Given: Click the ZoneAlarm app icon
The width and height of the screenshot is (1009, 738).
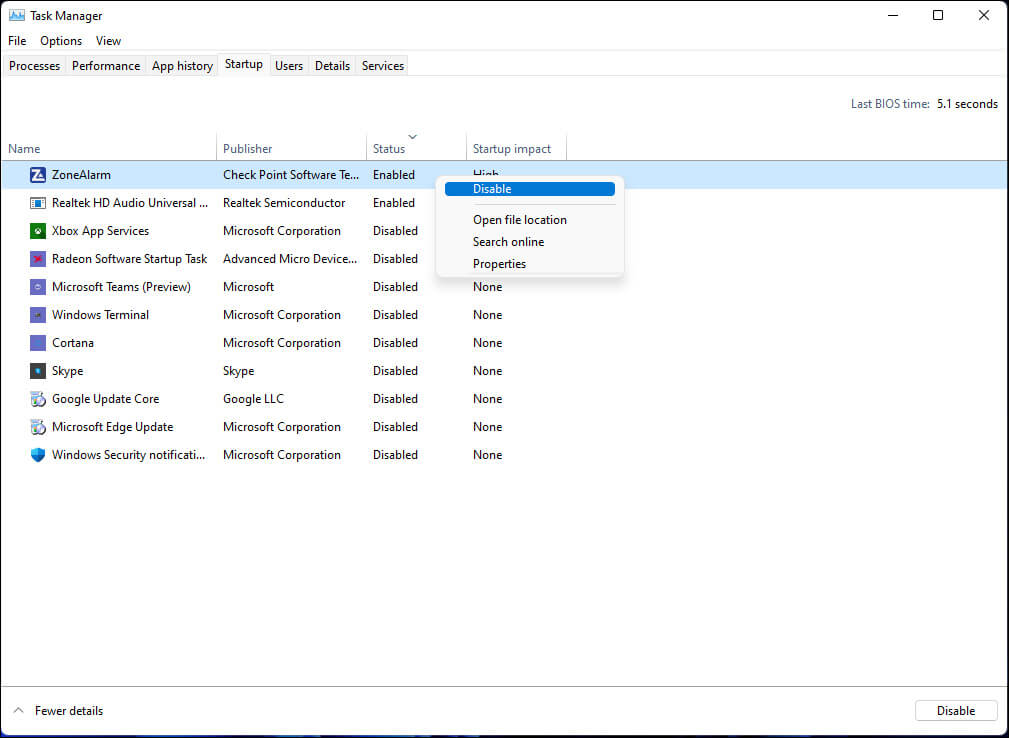Looking at the screenshot, I should click(38, 175).
